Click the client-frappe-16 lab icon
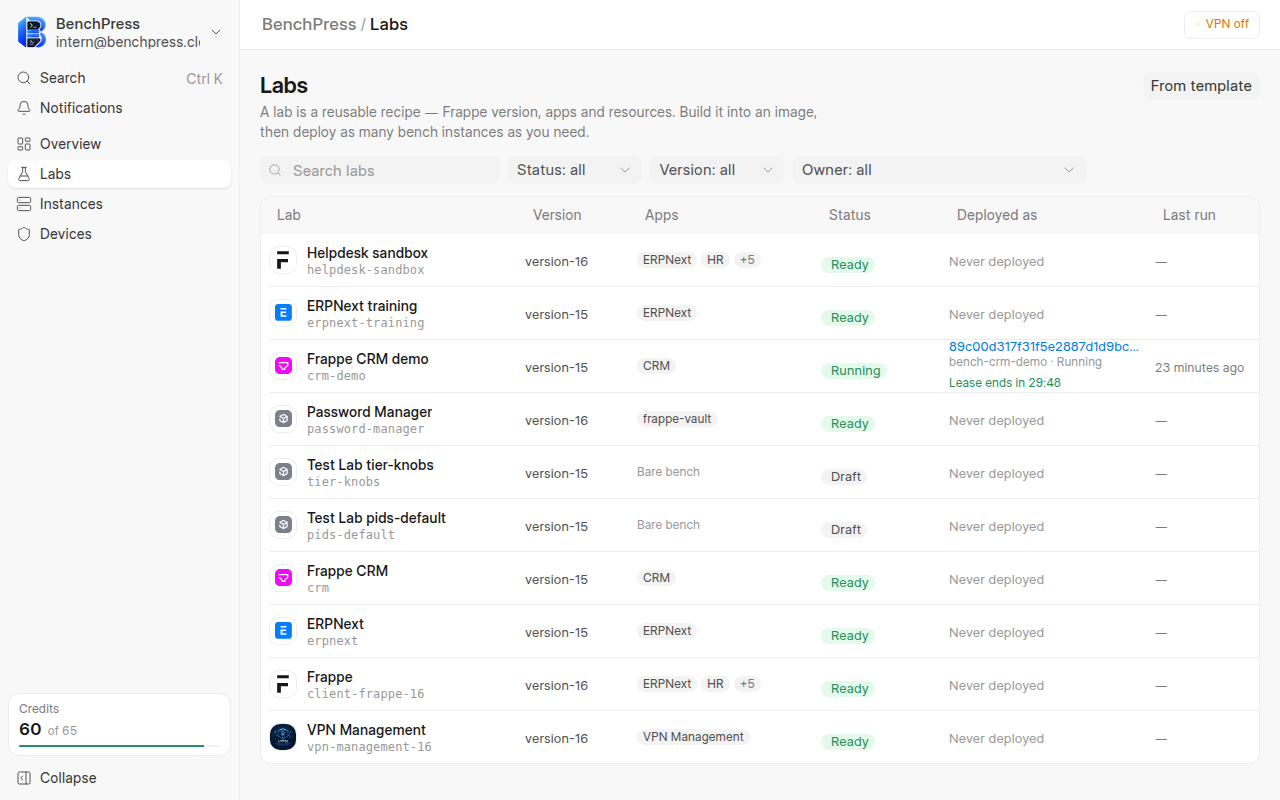This screenshot has width=1280, height=800. click(x=283, y=685)
